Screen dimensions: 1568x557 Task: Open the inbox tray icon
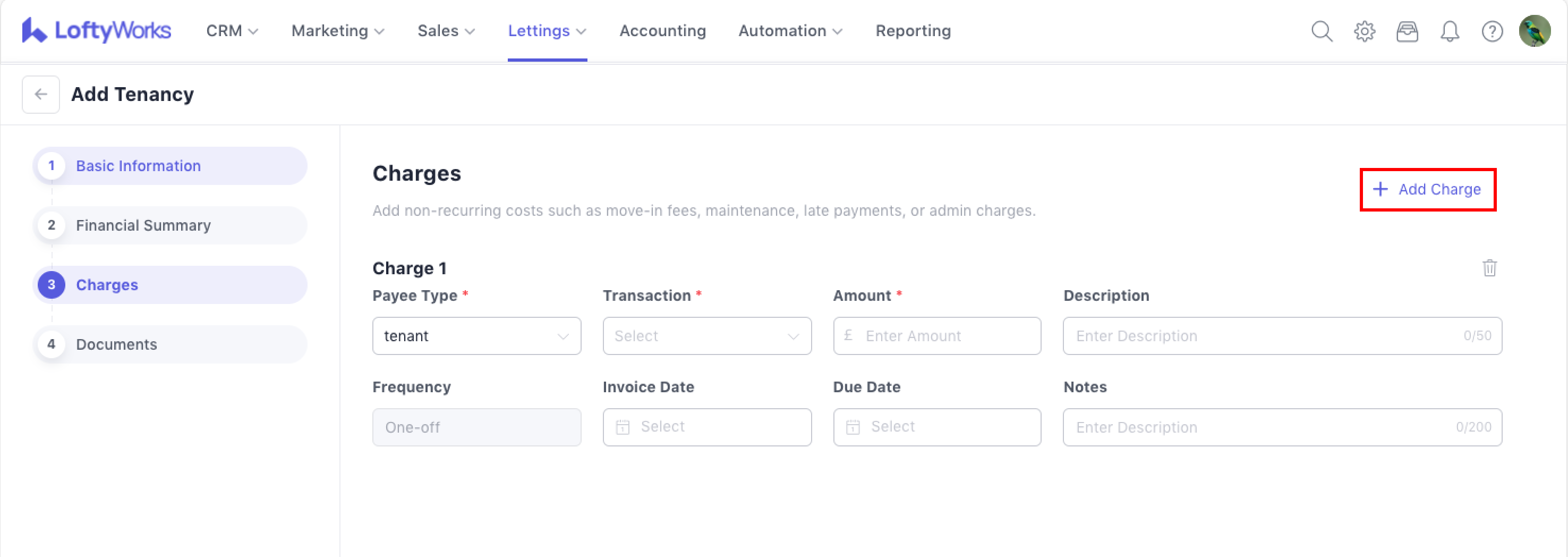pyautogui.click(x=1407, y=31)
